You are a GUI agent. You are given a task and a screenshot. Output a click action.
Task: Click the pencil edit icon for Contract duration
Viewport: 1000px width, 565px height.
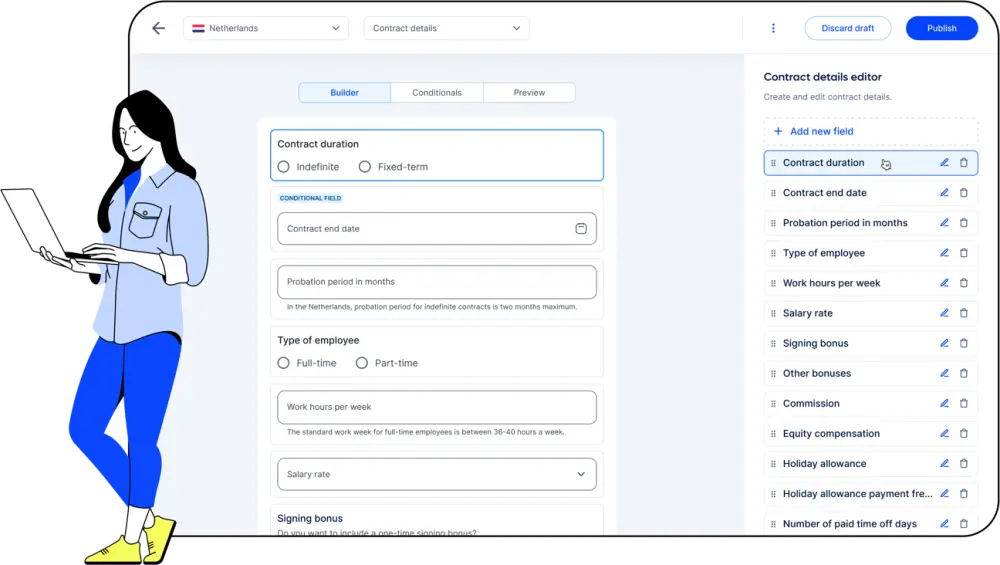coord(944,163)
